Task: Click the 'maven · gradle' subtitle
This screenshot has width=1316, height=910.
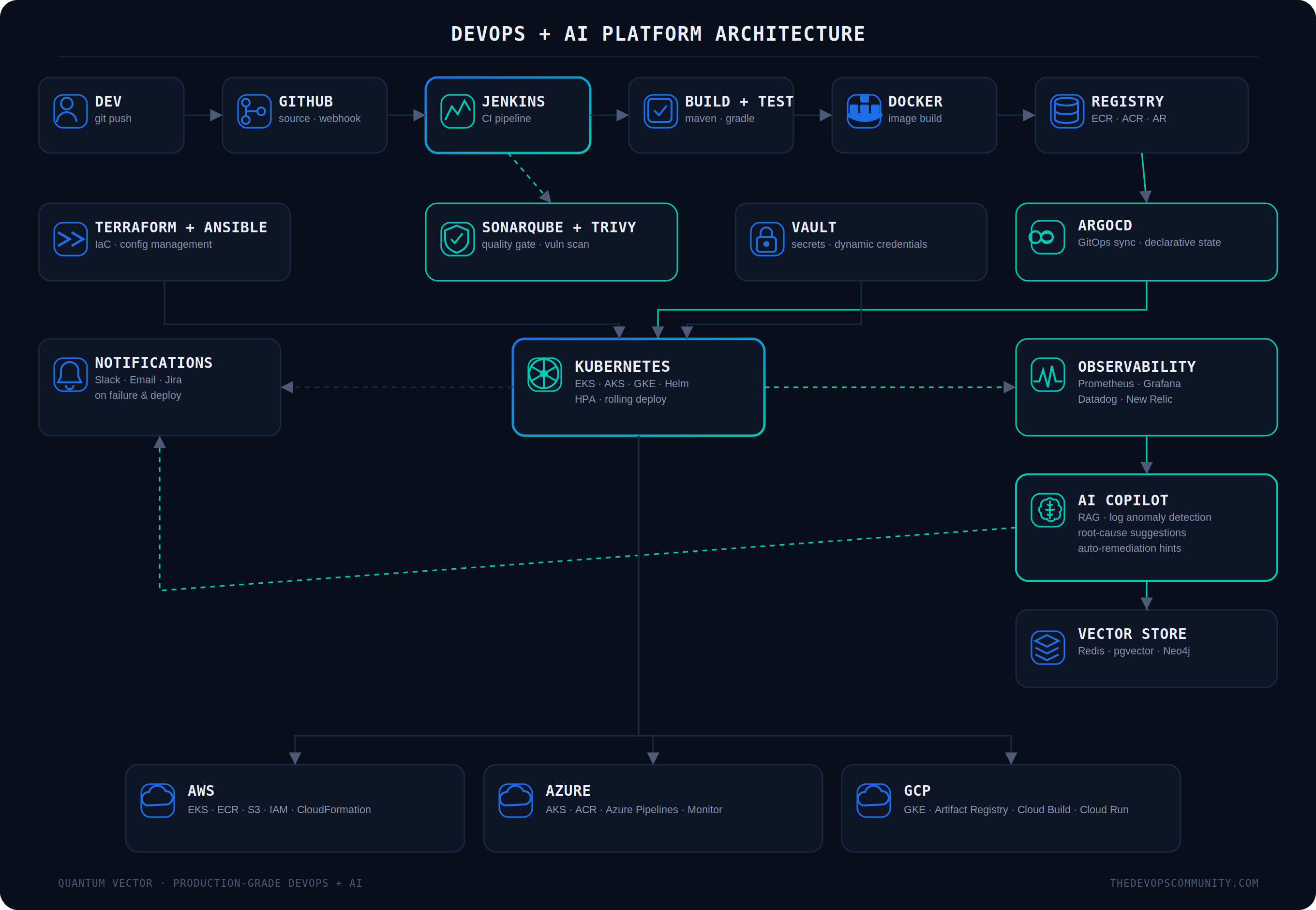Action: pyautogui.click(x=719, y=119)
